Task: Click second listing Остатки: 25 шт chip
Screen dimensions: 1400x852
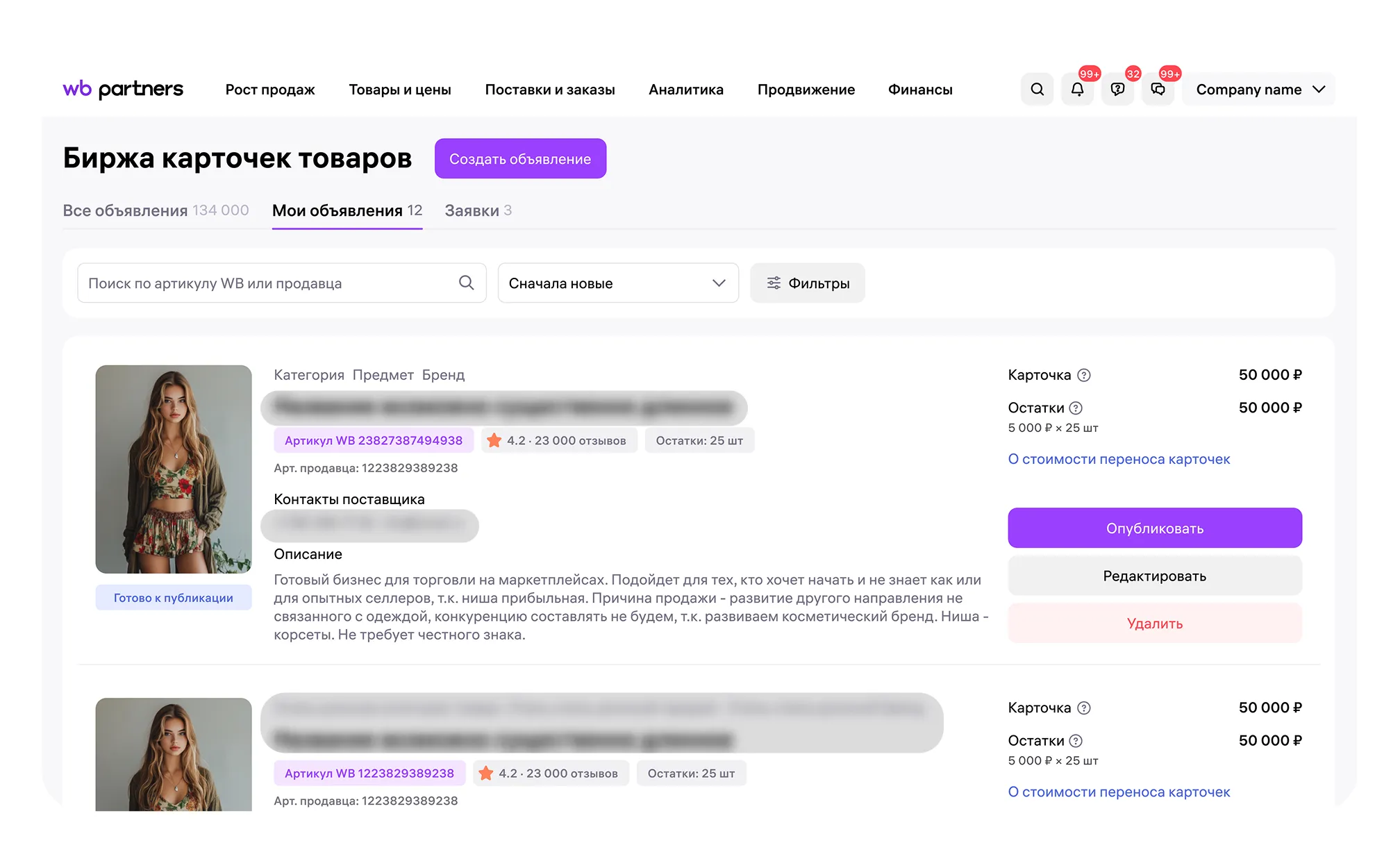Action: (x=691, y=773)
